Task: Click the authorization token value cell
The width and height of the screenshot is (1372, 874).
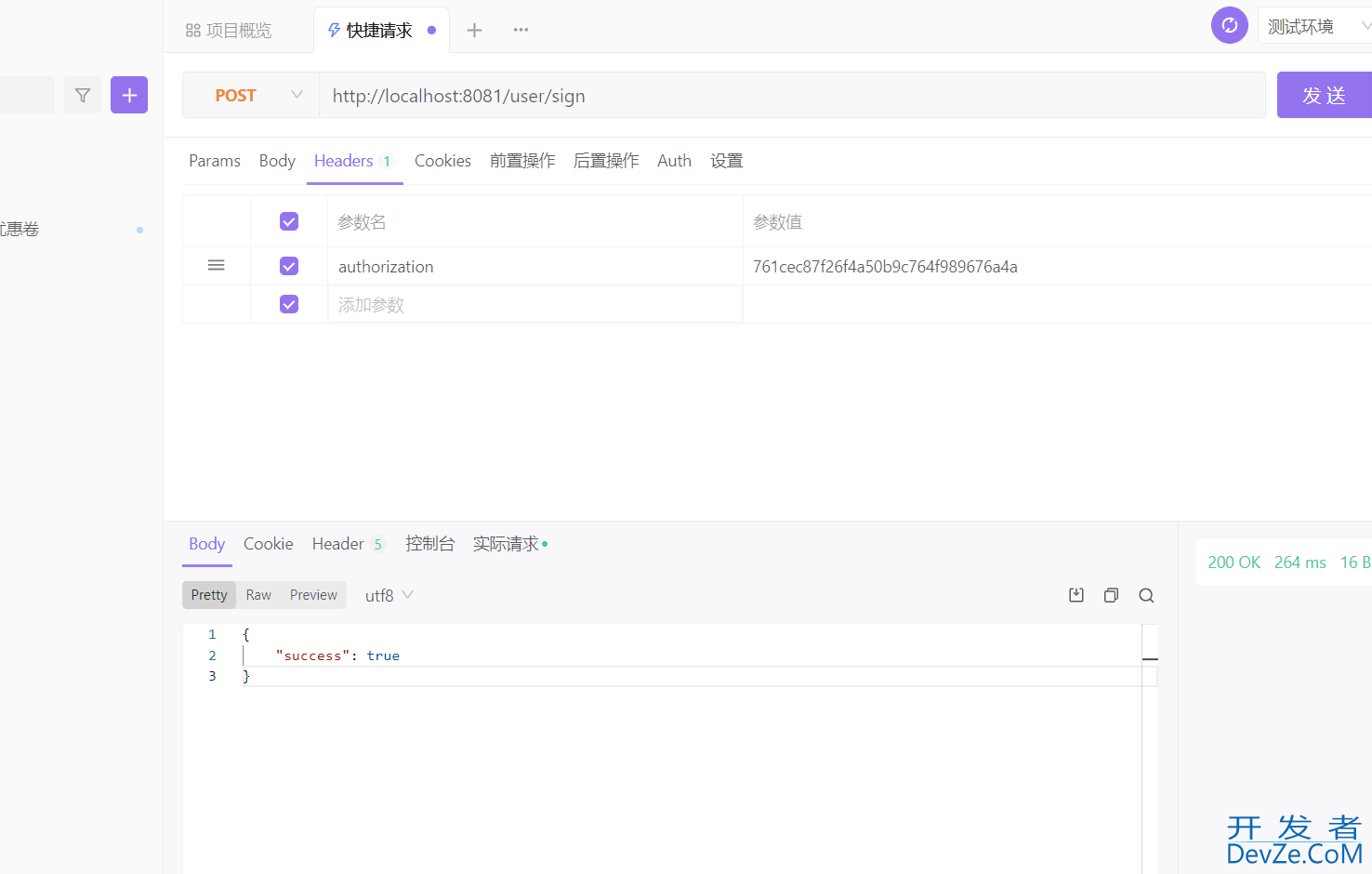Action: click(x=1058, y=267)
